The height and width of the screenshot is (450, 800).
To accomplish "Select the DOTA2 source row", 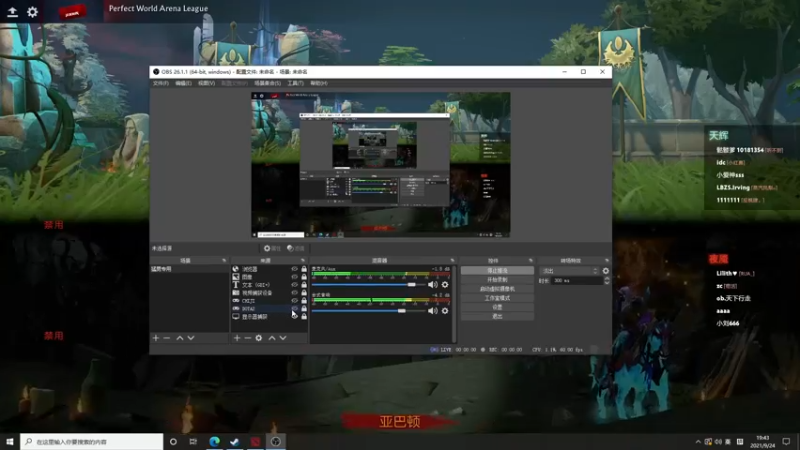I will [269, 309].
